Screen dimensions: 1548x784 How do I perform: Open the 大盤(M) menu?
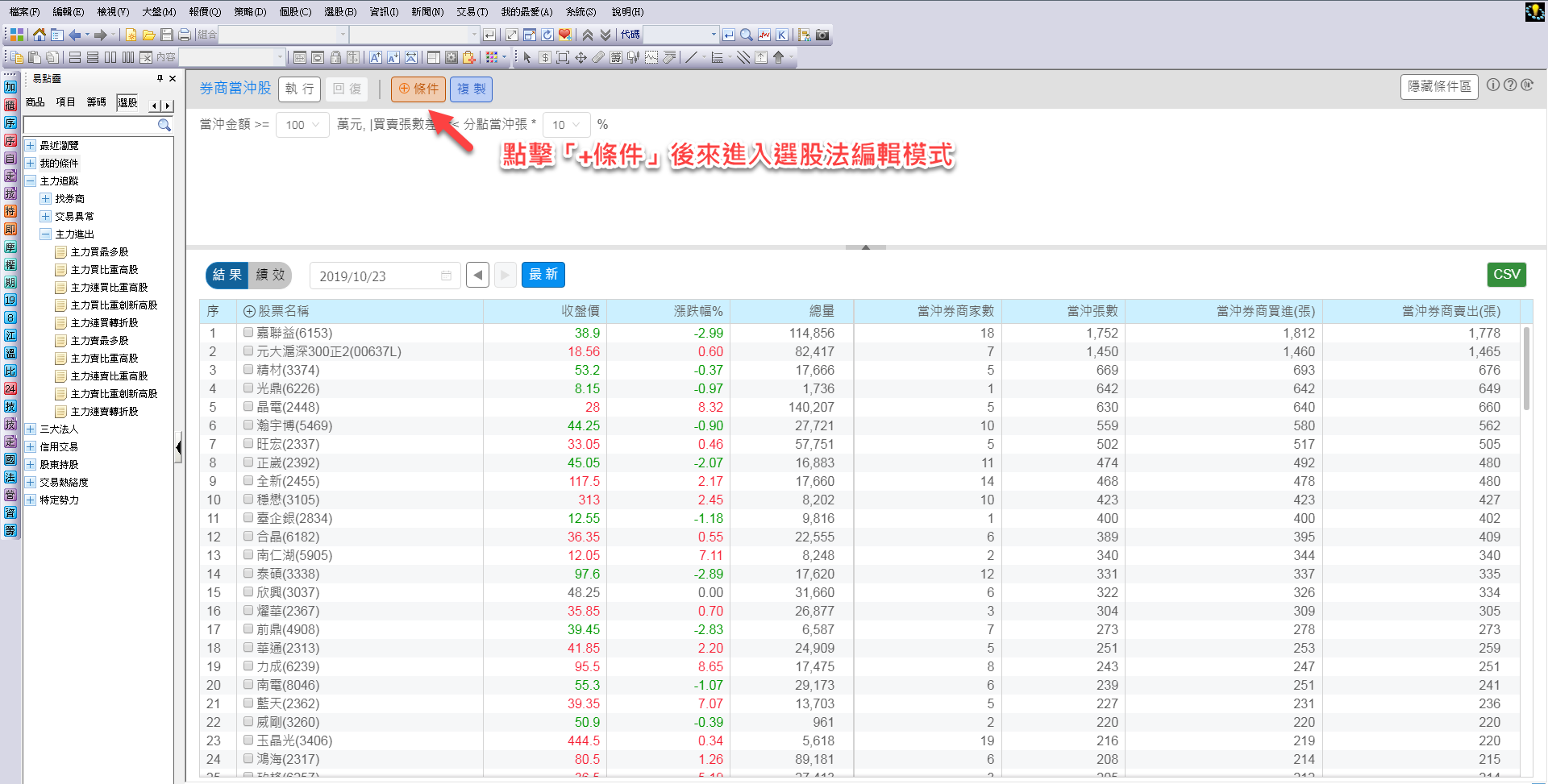pyautogui.click(x=159, y=12)
